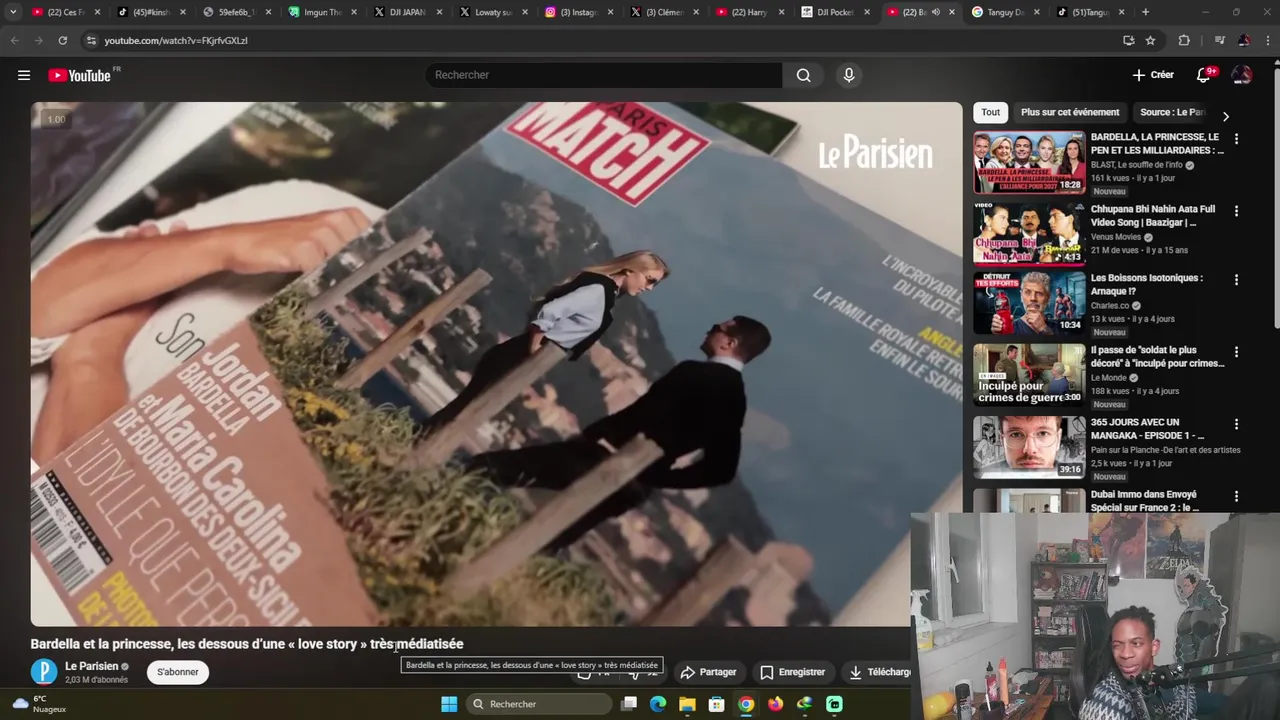Launch Microsoft Edge from the taskbar
This screenshot has height=720, width=1280.
click(x=658, y=704)
